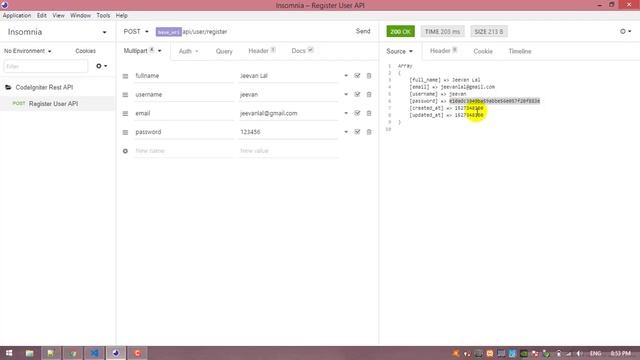This screenshot has width=640, height=360.
Task: Open the username value type dropdown arrow
Action: 346,94
